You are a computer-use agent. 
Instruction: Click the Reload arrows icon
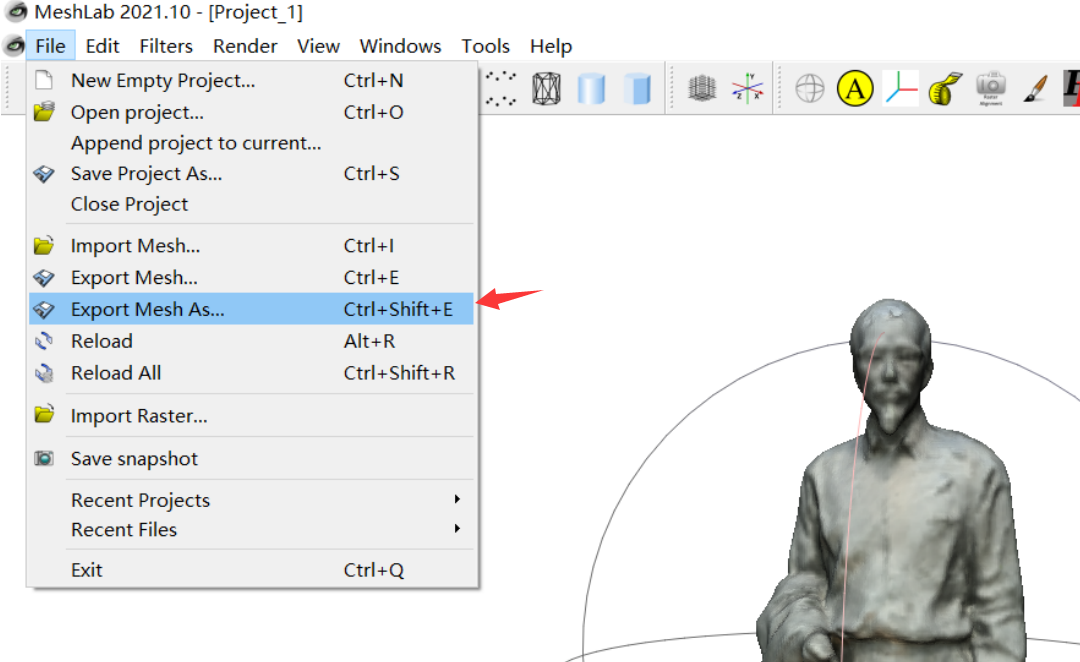44,341
